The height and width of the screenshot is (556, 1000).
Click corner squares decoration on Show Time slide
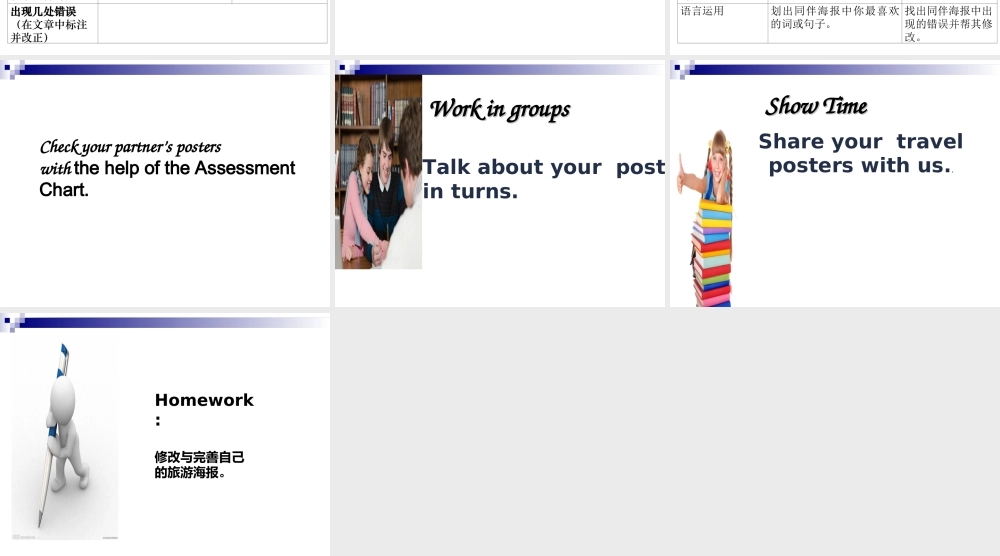point(683,69)
